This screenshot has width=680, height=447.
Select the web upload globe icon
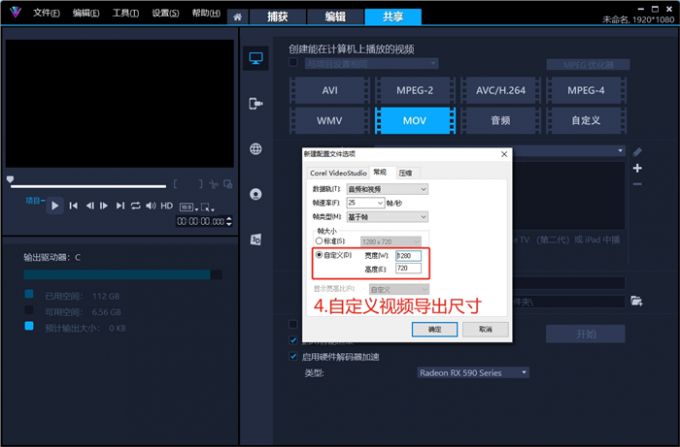point(256,149)
